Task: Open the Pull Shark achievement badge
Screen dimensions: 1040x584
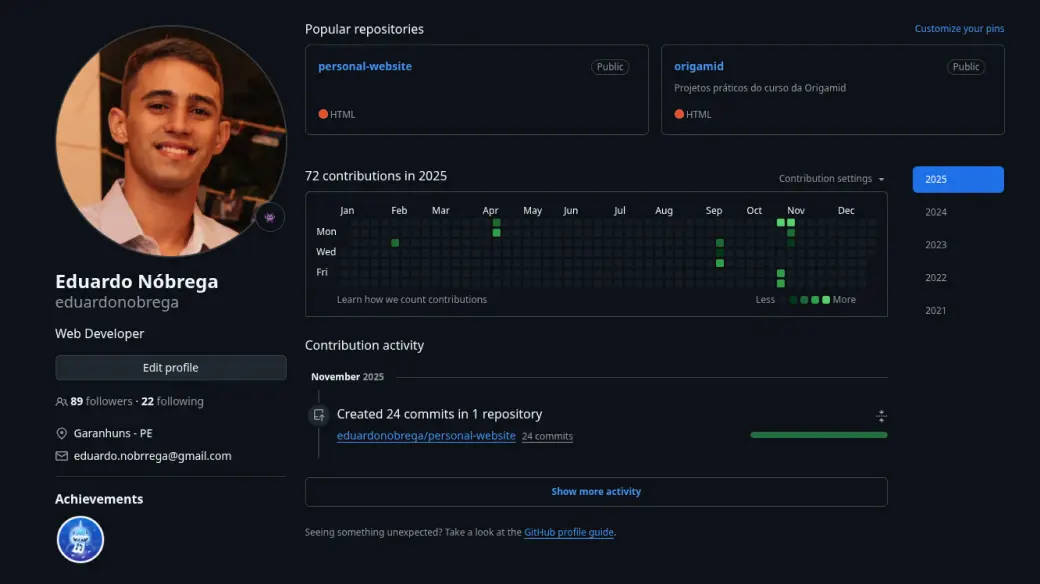Action: [80, 539]
